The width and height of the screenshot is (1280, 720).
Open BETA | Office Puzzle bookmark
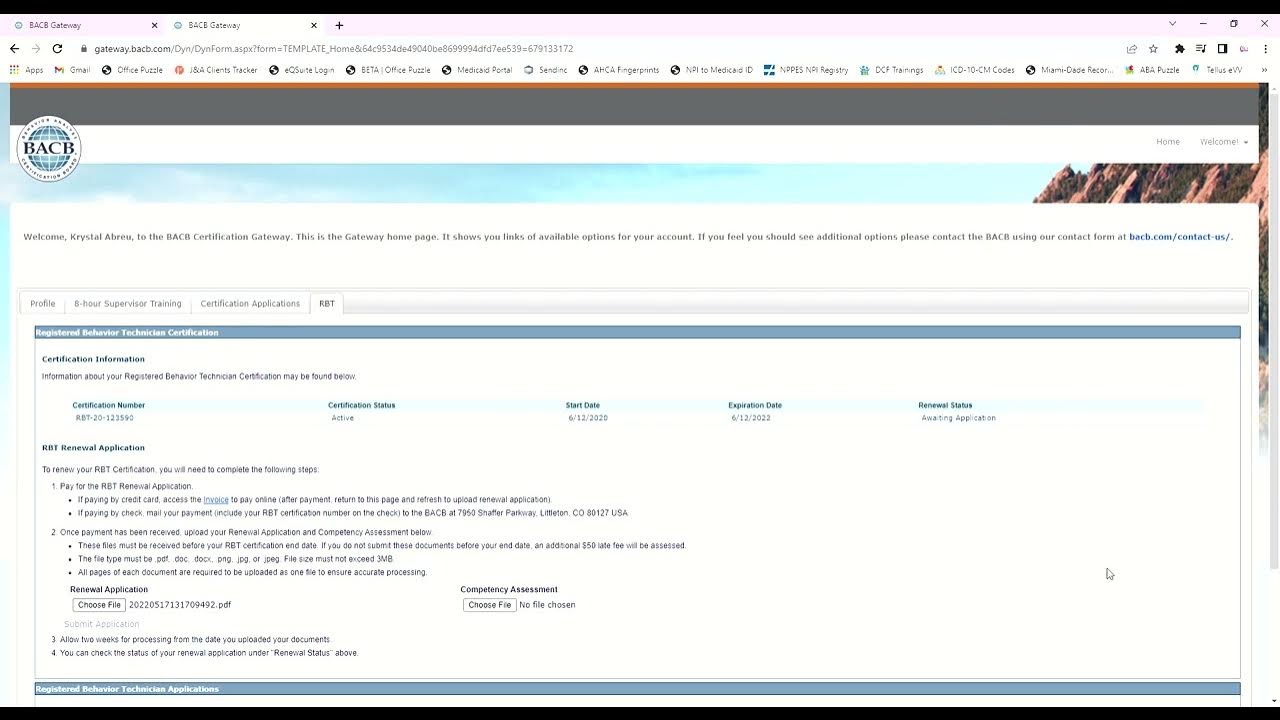coord(388,70)
